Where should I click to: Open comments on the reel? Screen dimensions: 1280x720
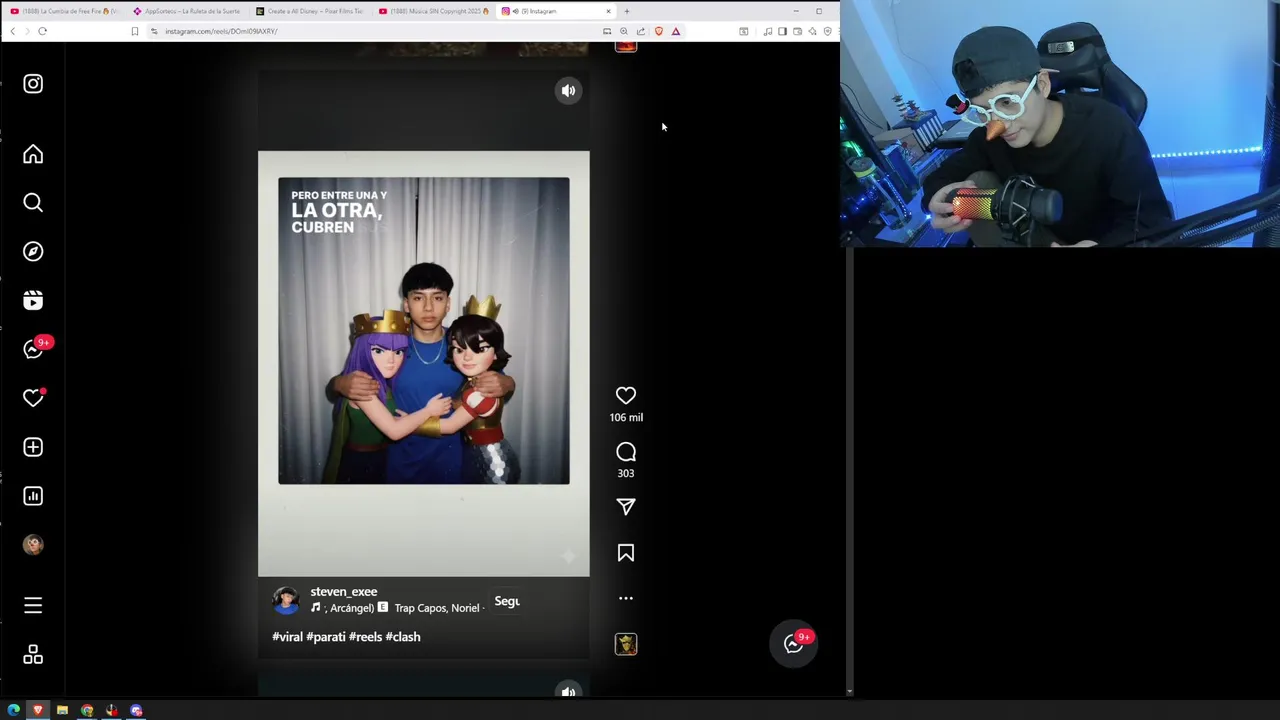626,452
